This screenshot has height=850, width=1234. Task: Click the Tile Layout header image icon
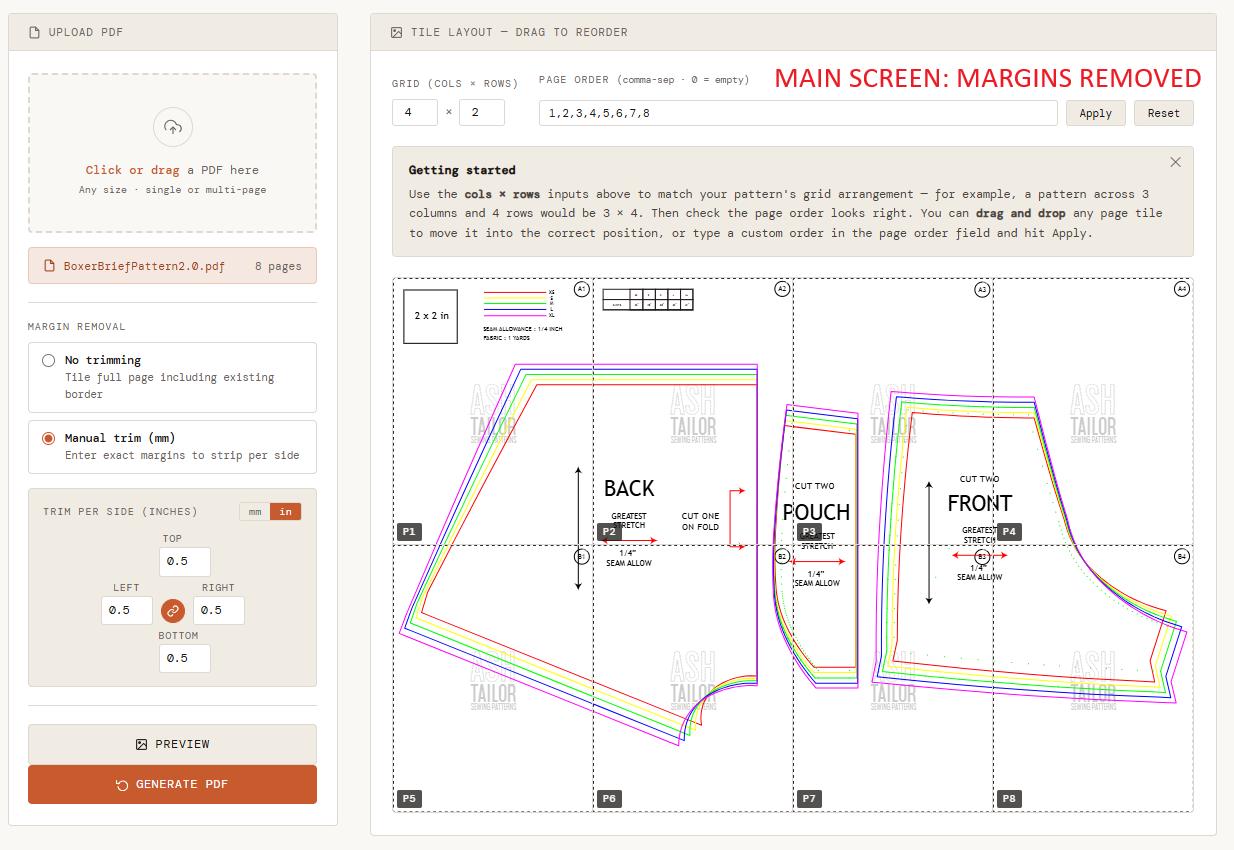pyautogui.click(x=397, y=32)
